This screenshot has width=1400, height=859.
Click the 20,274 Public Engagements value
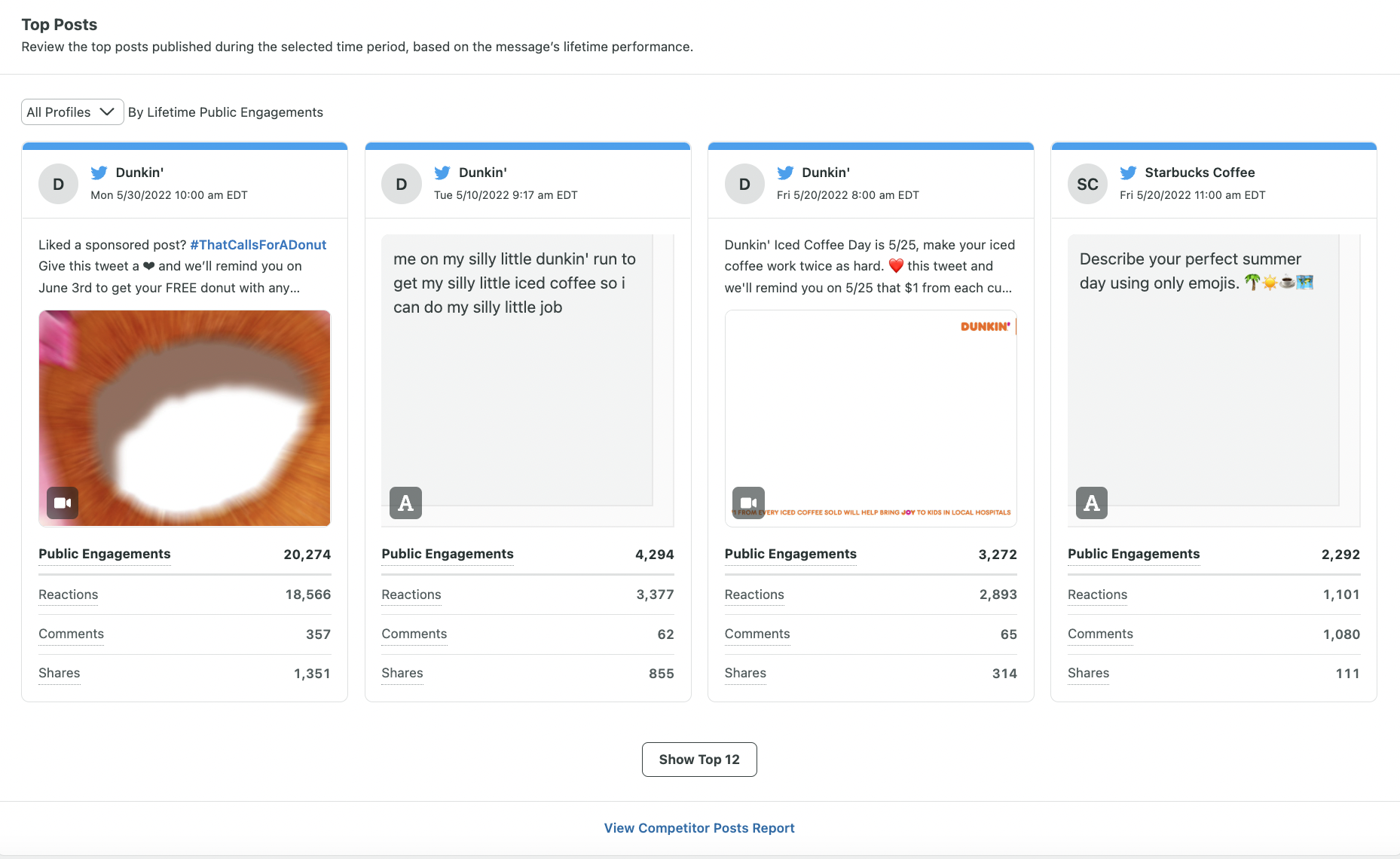[x=307, y=555]
